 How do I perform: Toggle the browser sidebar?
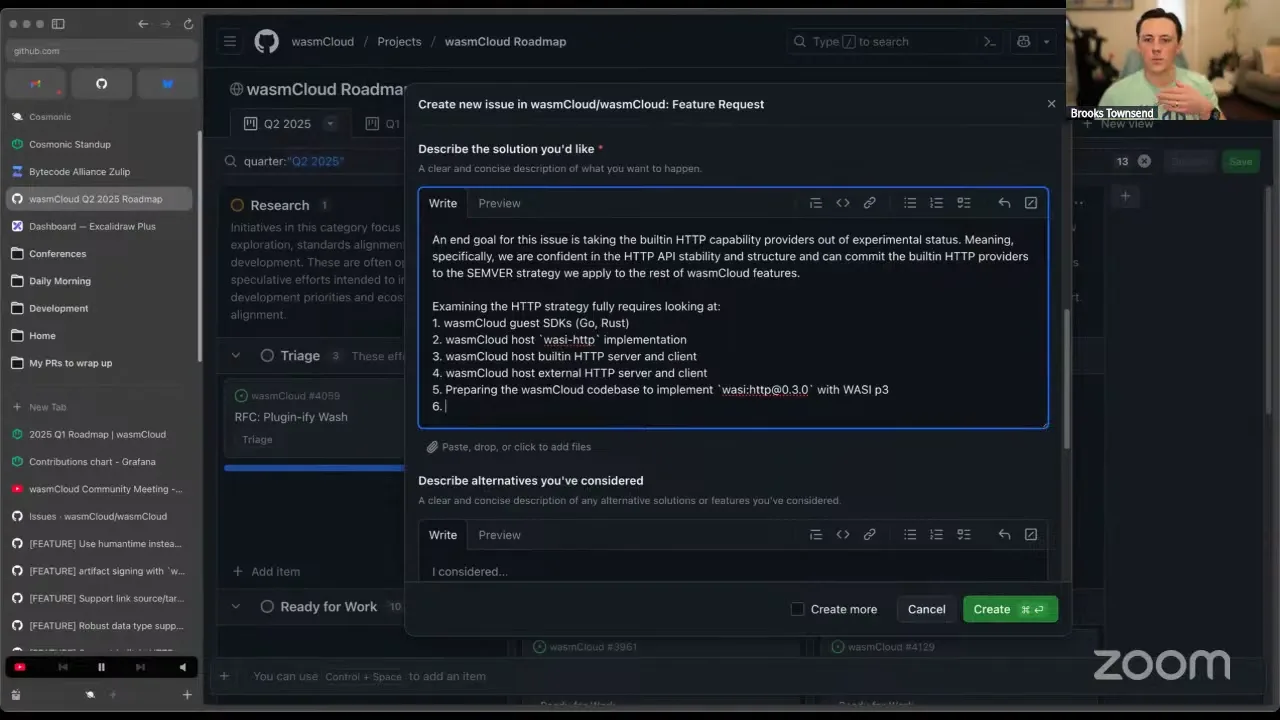point(58,24)
